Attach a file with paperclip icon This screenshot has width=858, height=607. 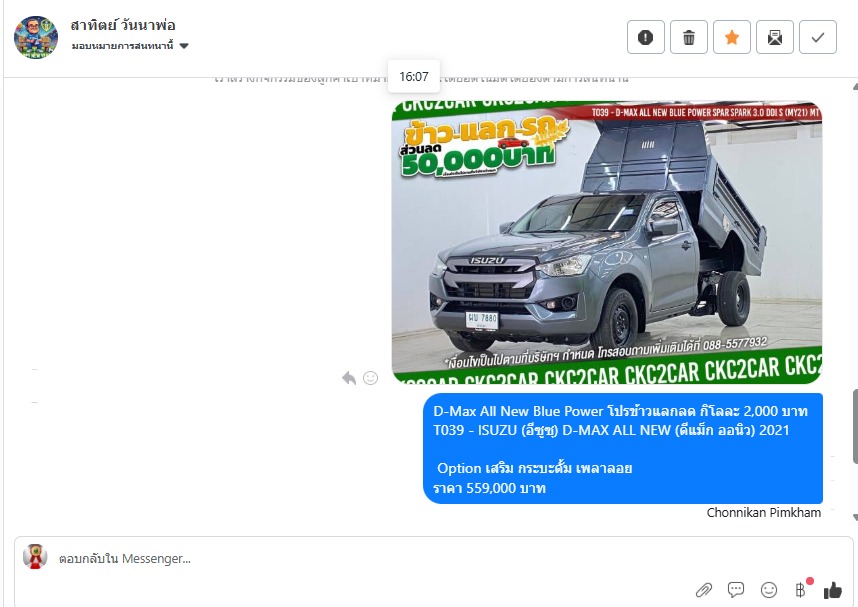(704, 590)
